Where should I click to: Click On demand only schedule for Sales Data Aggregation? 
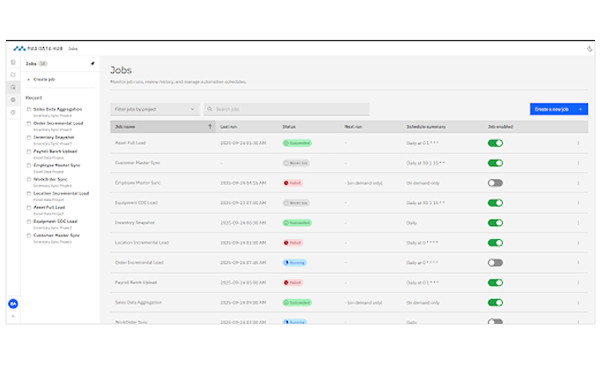(423, 303)
